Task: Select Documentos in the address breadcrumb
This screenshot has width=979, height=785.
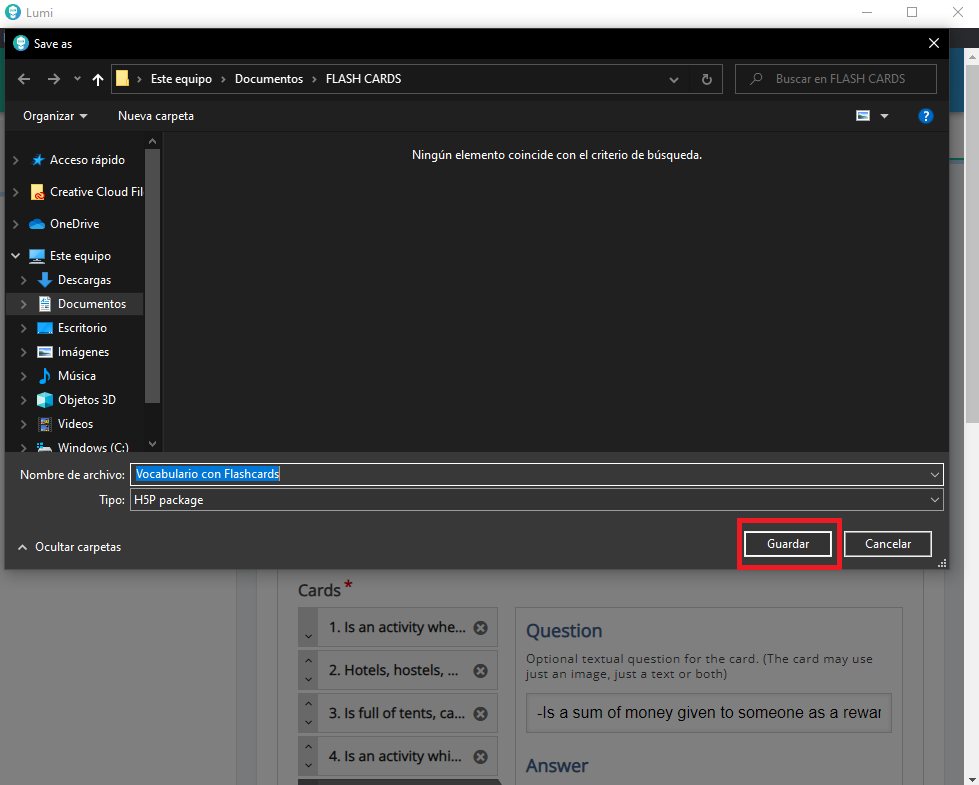Action: pos(268,79)
